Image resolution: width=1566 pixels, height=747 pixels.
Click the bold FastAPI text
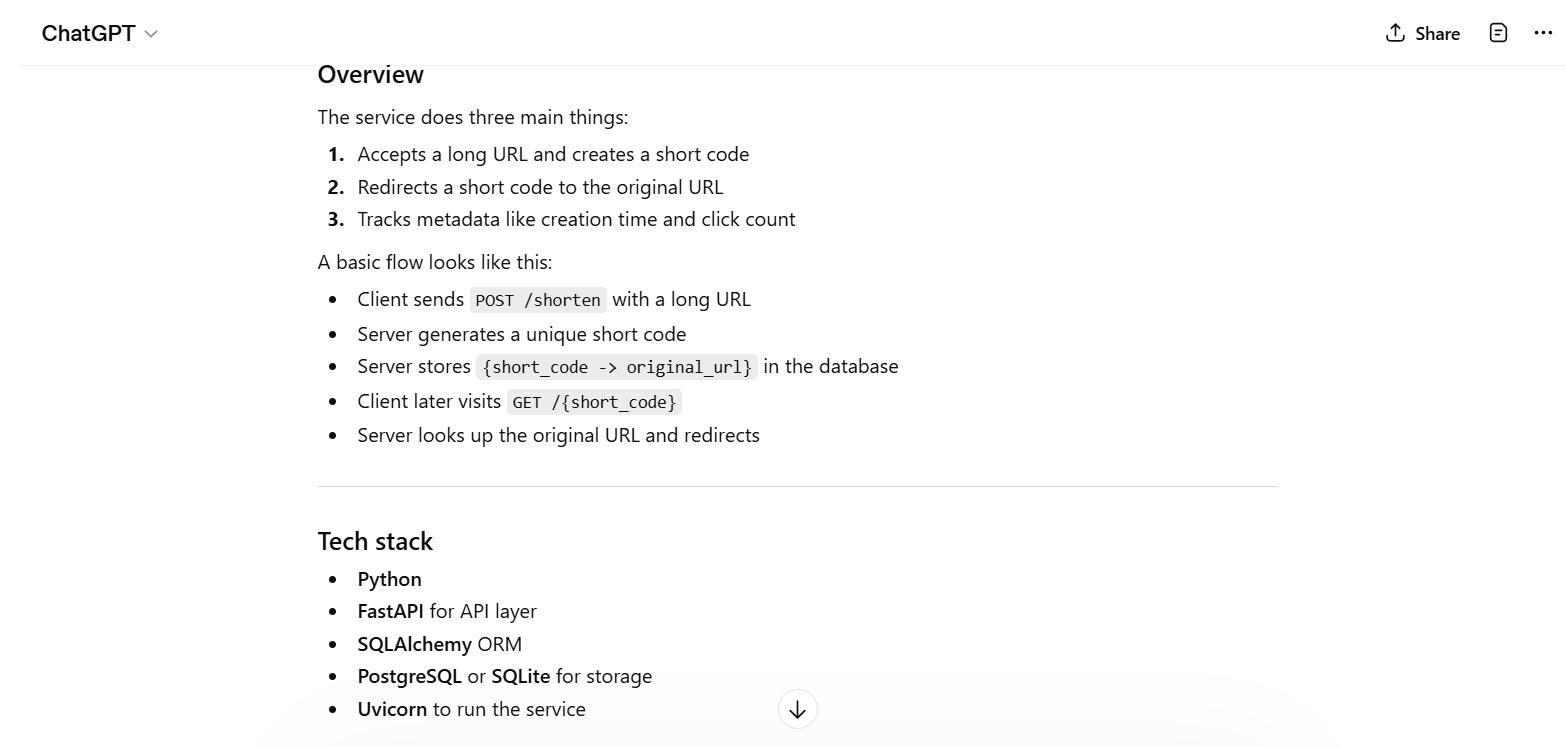pyautogui.click(x=390, y=611)
